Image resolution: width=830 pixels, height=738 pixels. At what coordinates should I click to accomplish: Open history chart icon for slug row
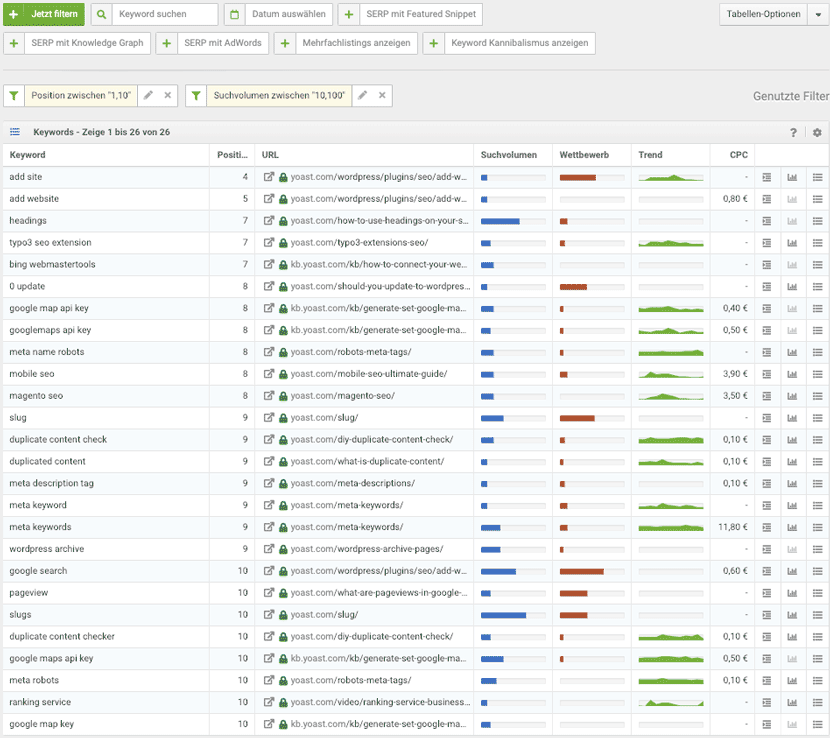(x=792, y=418)
